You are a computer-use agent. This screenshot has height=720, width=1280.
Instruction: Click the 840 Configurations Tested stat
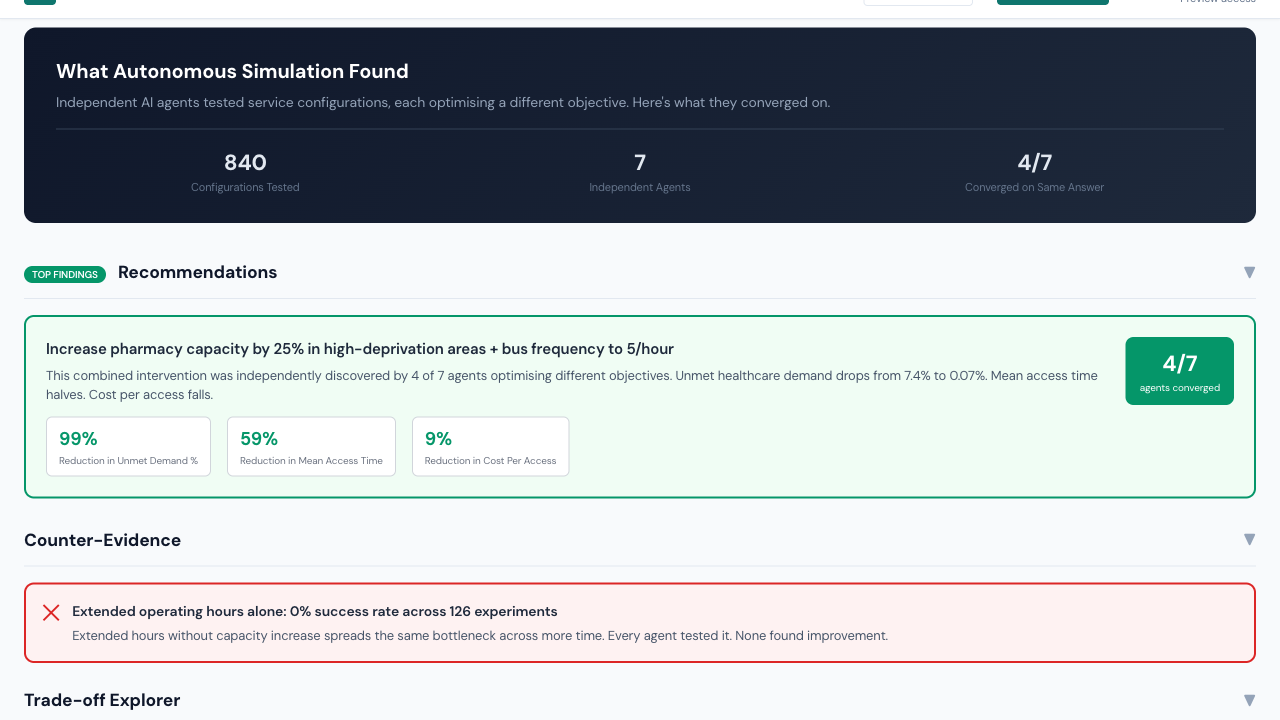[244, 171]
